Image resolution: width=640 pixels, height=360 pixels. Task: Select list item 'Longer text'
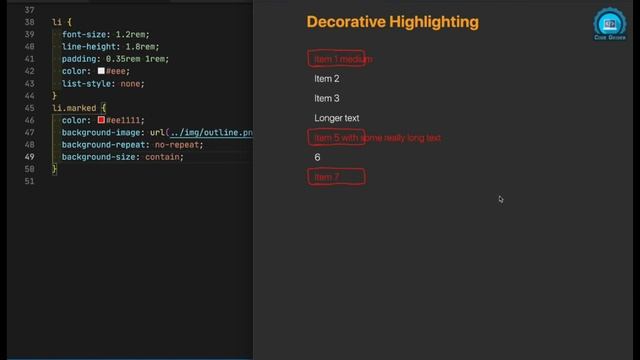click(337, 118)
